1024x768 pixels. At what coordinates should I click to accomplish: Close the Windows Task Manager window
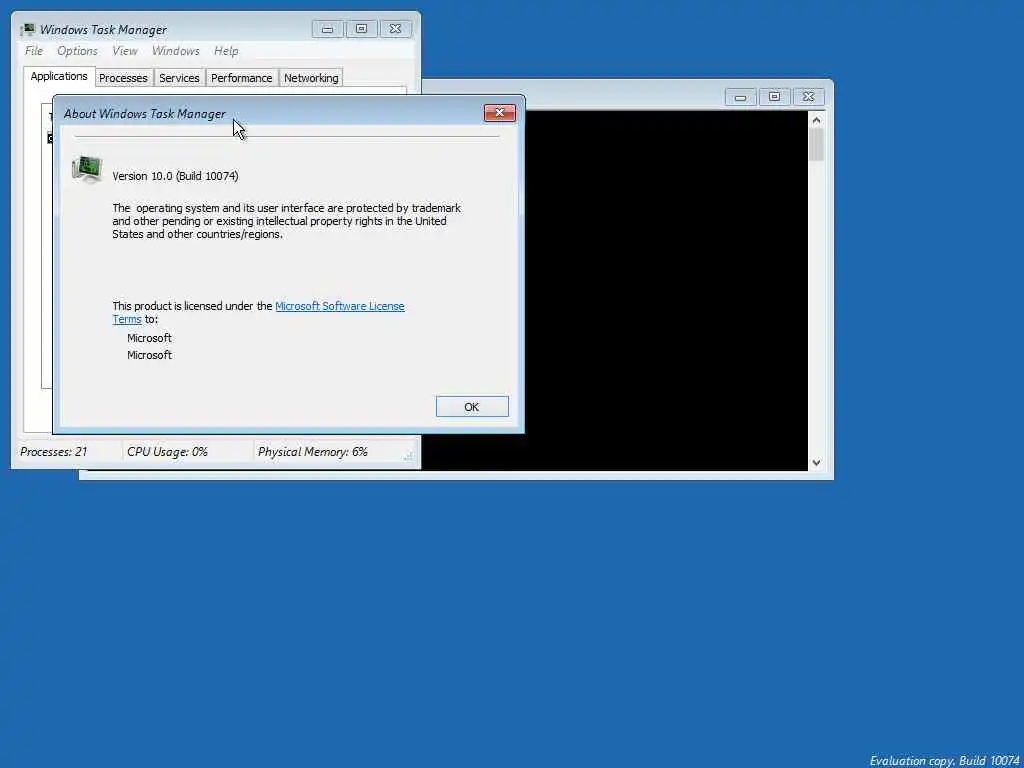395,29
